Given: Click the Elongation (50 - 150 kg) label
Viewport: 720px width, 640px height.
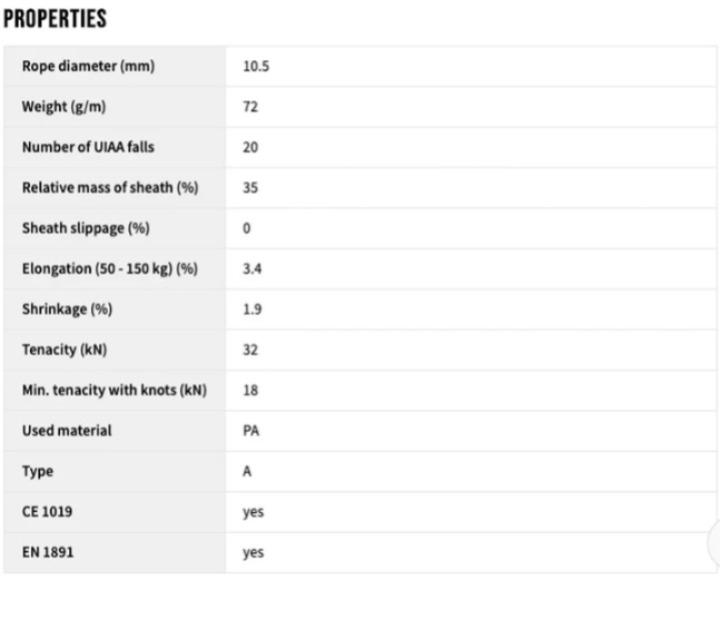Looking at the screenshot, I should [x=110, y=269].
